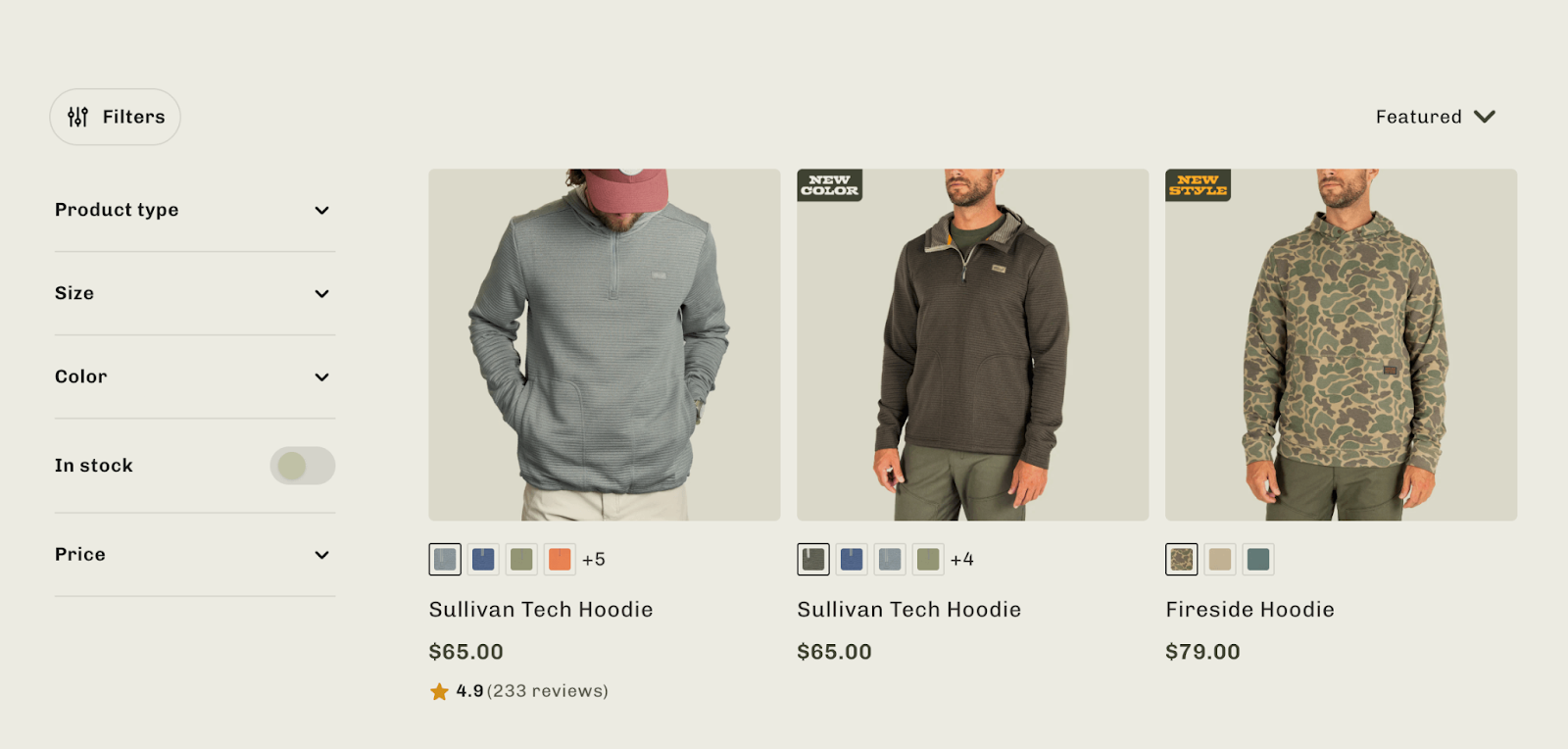Expand the Price filter section
The image size is (1568, 749).
194,555
